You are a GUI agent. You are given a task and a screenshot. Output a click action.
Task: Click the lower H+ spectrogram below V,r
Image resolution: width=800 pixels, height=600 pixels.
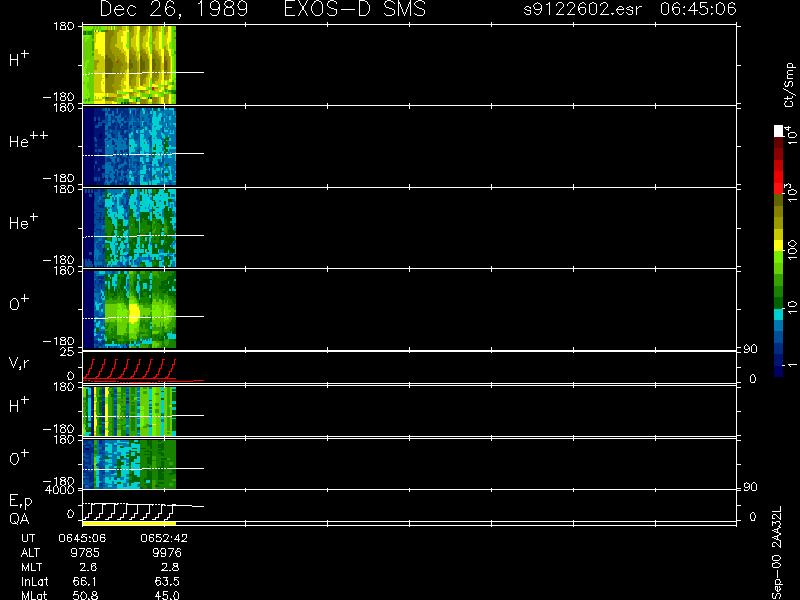coord(130,411)
